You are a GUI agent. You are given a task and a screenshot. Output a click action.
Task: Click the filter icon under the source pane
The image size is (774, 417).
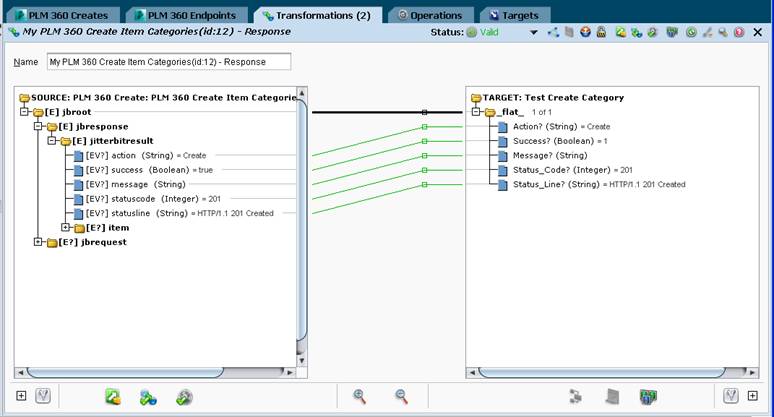point(43,395)
